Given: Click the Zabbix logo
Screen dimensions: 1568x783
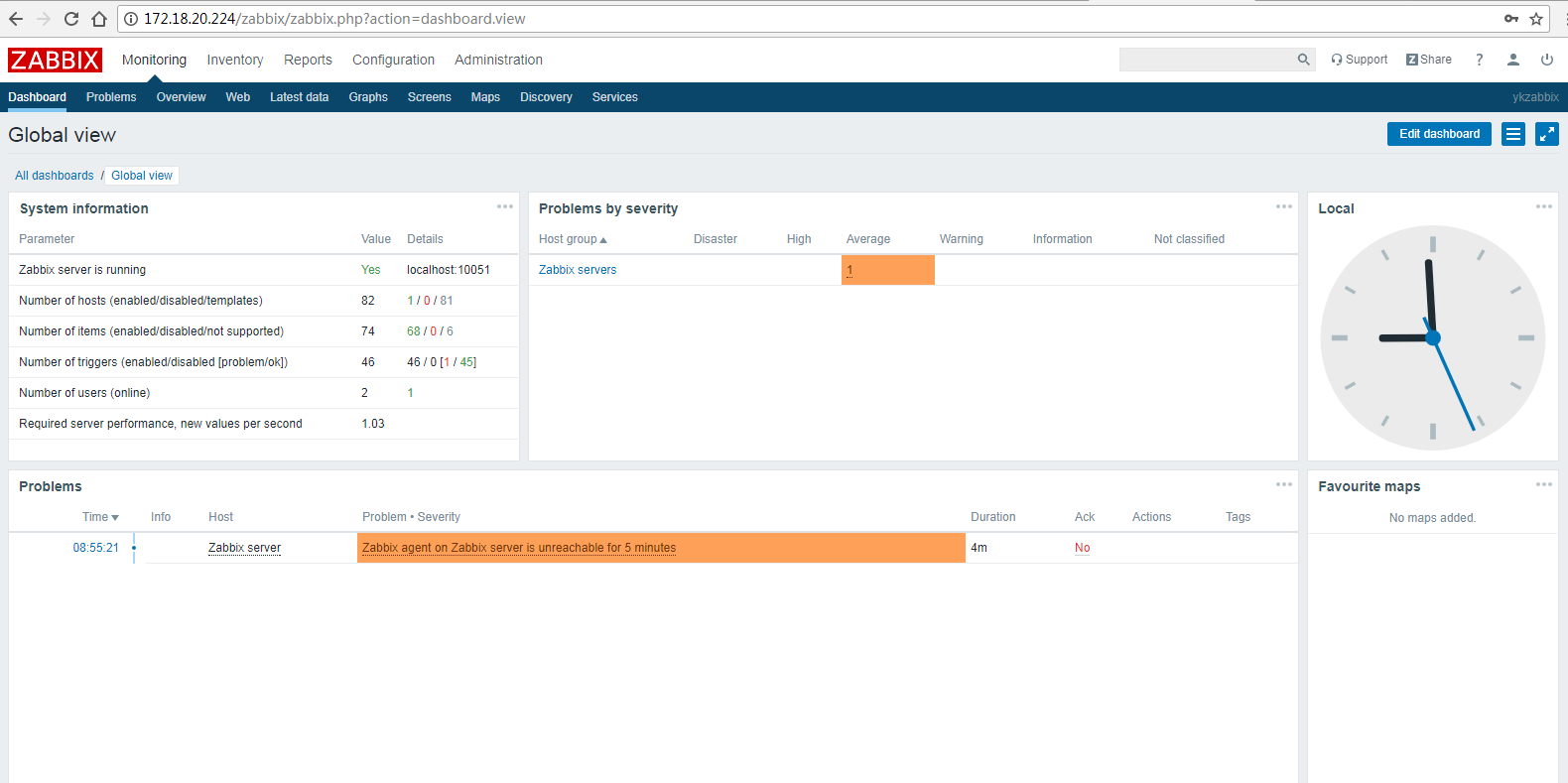Looking at the screenshot, I should pyautogui.click(x=55, y=60).
